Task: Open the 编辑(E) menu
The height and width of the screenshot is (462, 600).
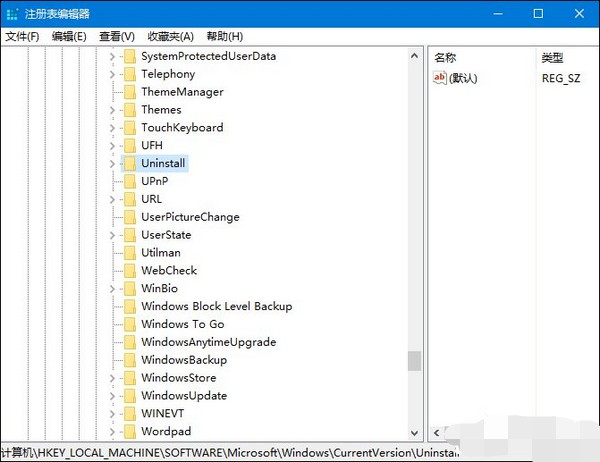Action: tap(69, 36)
